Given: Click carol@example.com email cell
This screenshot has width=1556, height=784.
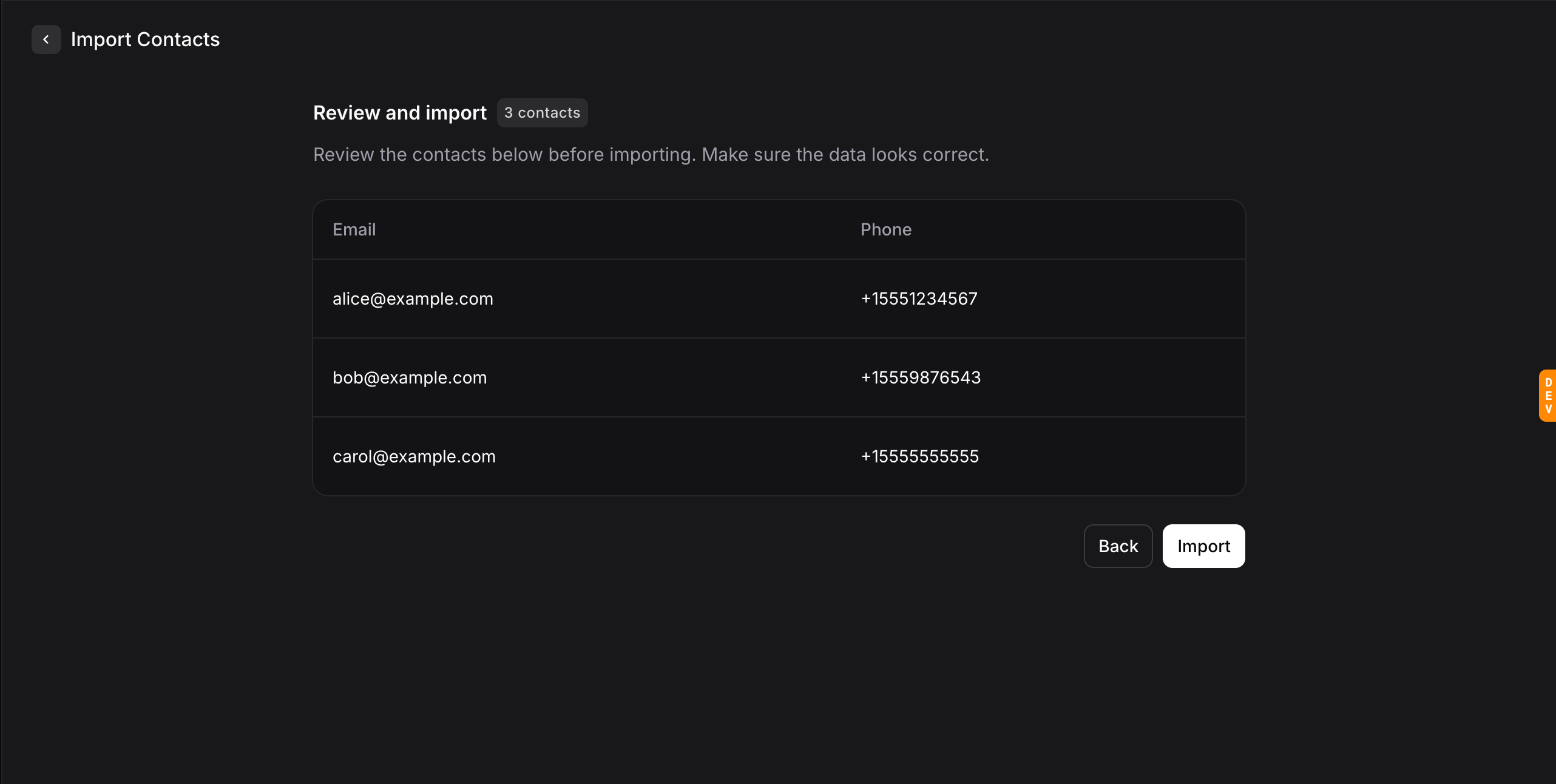Looking at the screenshot, I should click(414, 456).
